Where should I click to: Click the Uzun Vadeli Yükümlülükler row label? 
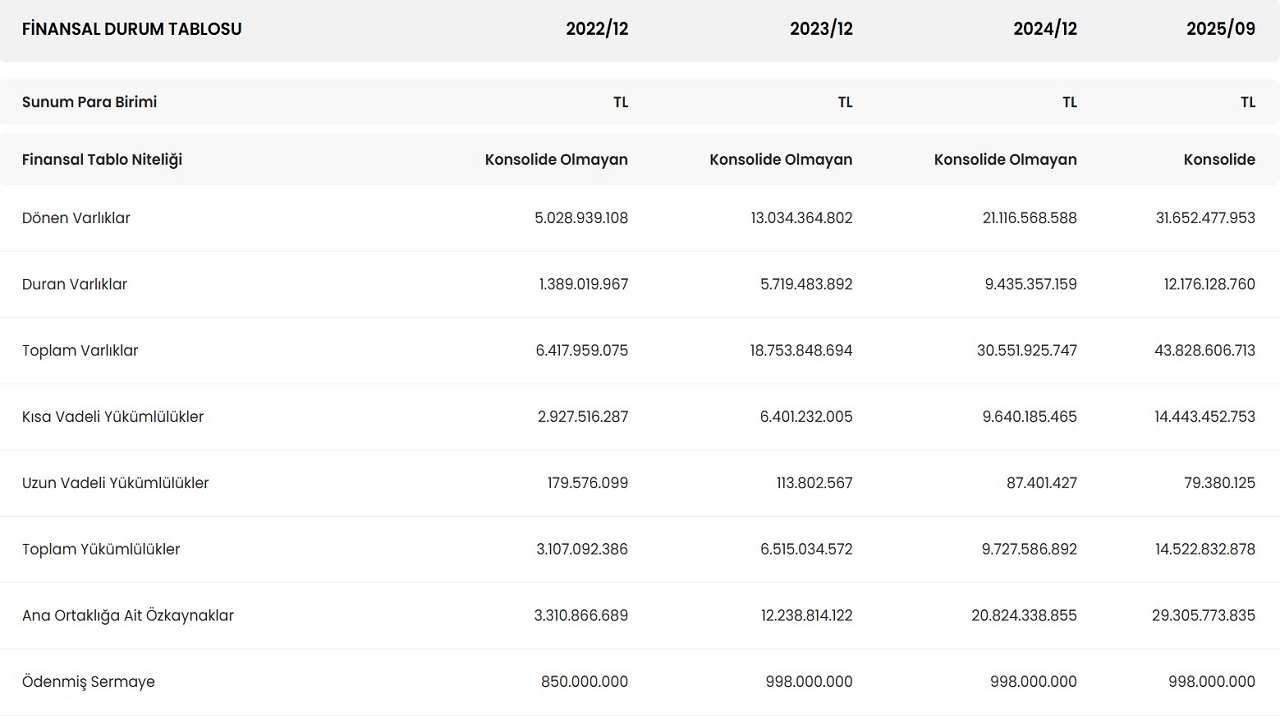[x=116, y=483]
